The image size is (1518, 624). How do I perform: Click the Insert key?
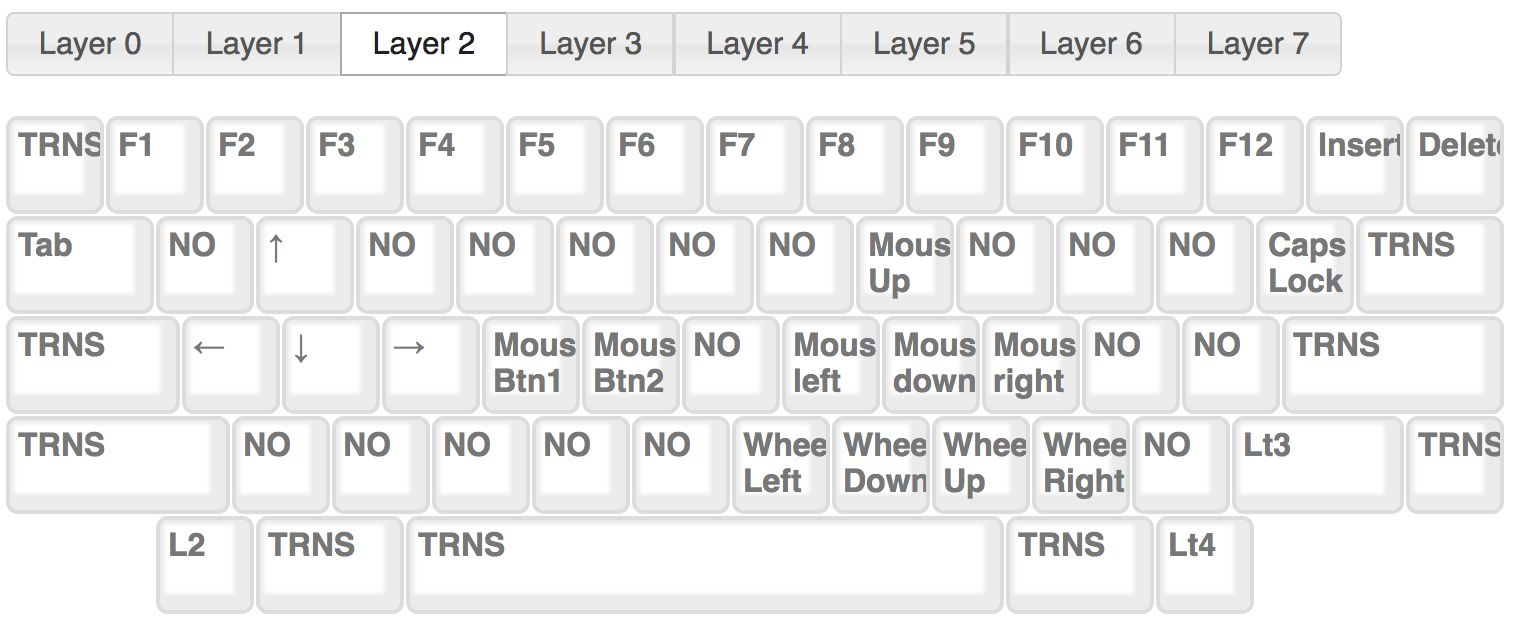(x=1355, y=164)
